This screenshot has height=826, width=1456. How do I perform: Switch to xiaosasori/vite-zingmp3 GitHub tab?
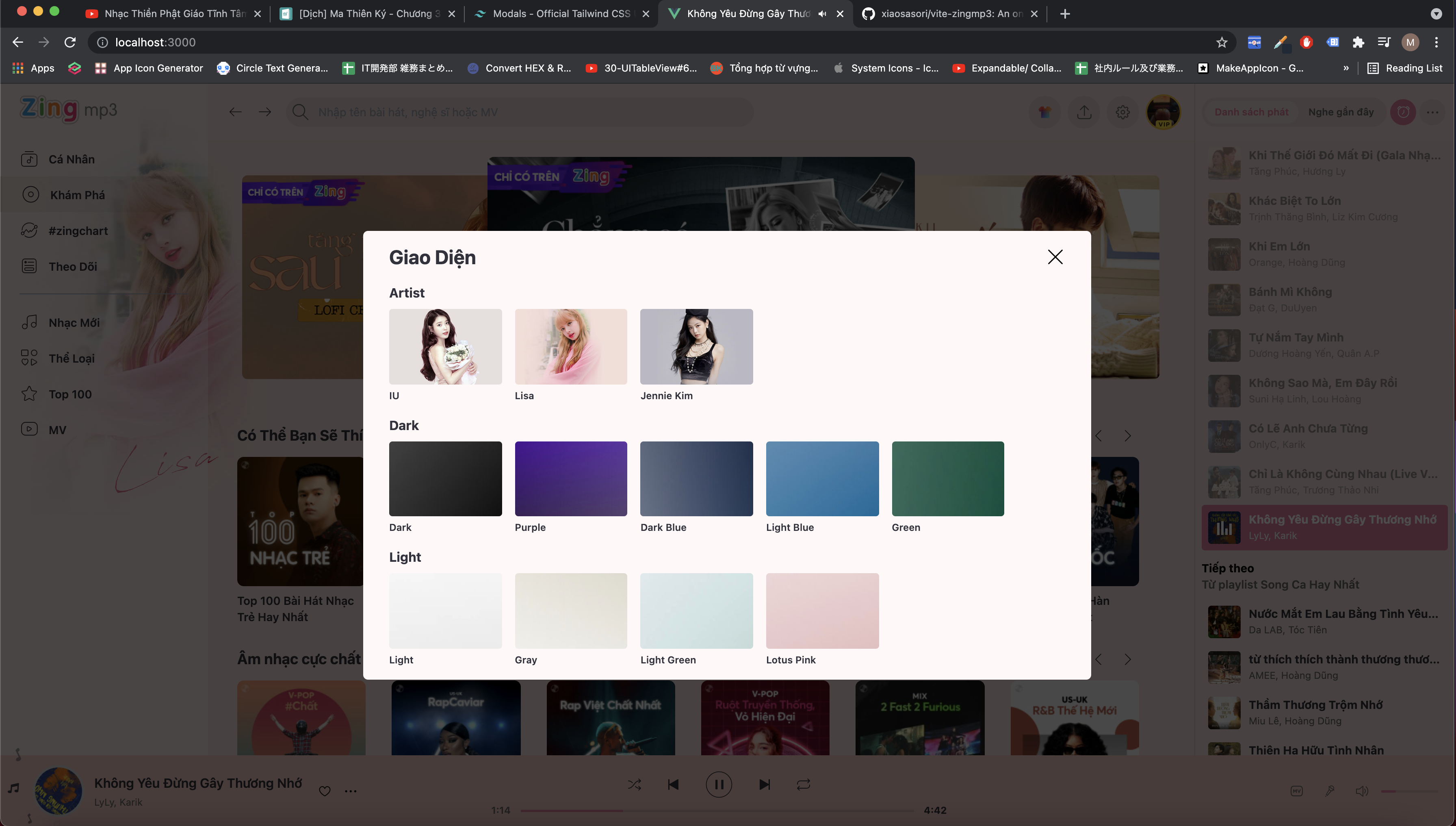950,13
